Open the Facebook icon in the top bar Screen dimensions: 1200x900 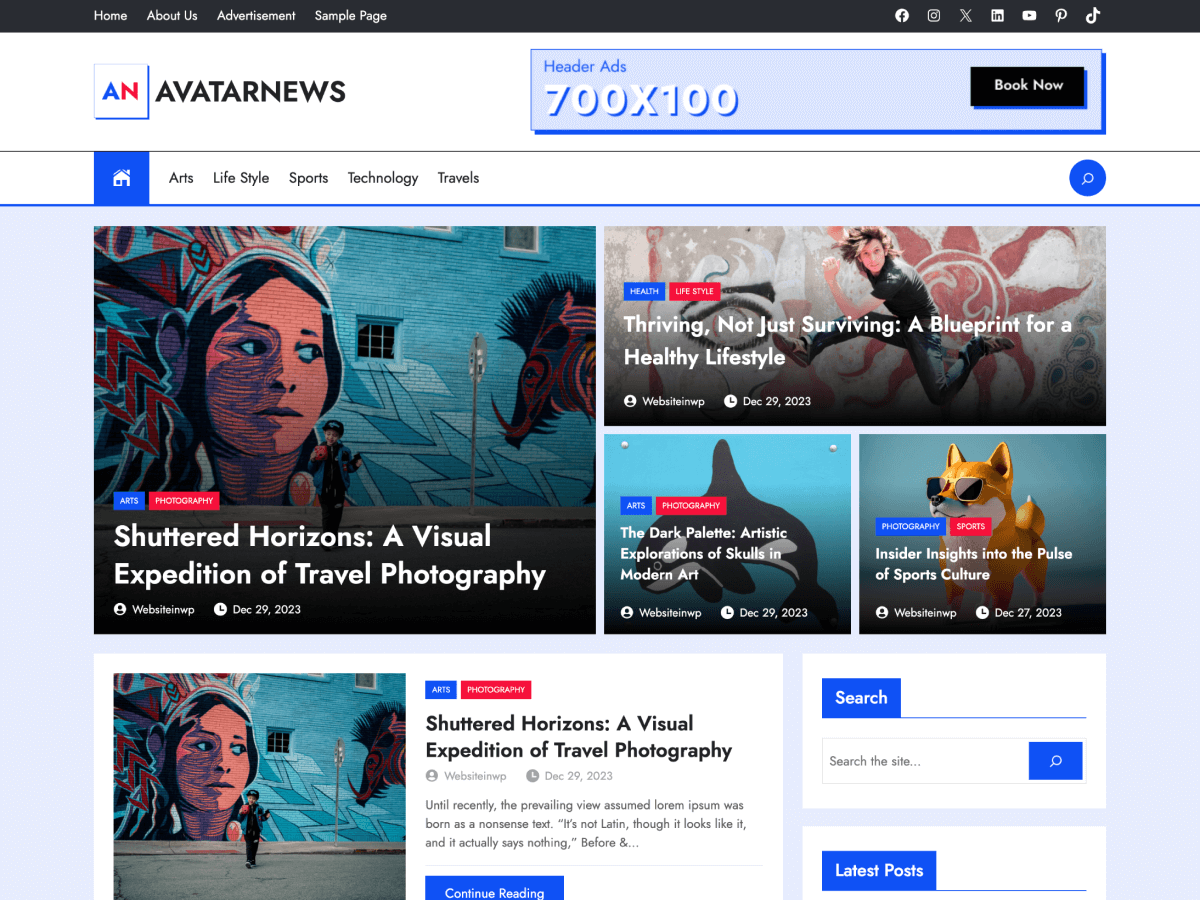tap(901, 15)
